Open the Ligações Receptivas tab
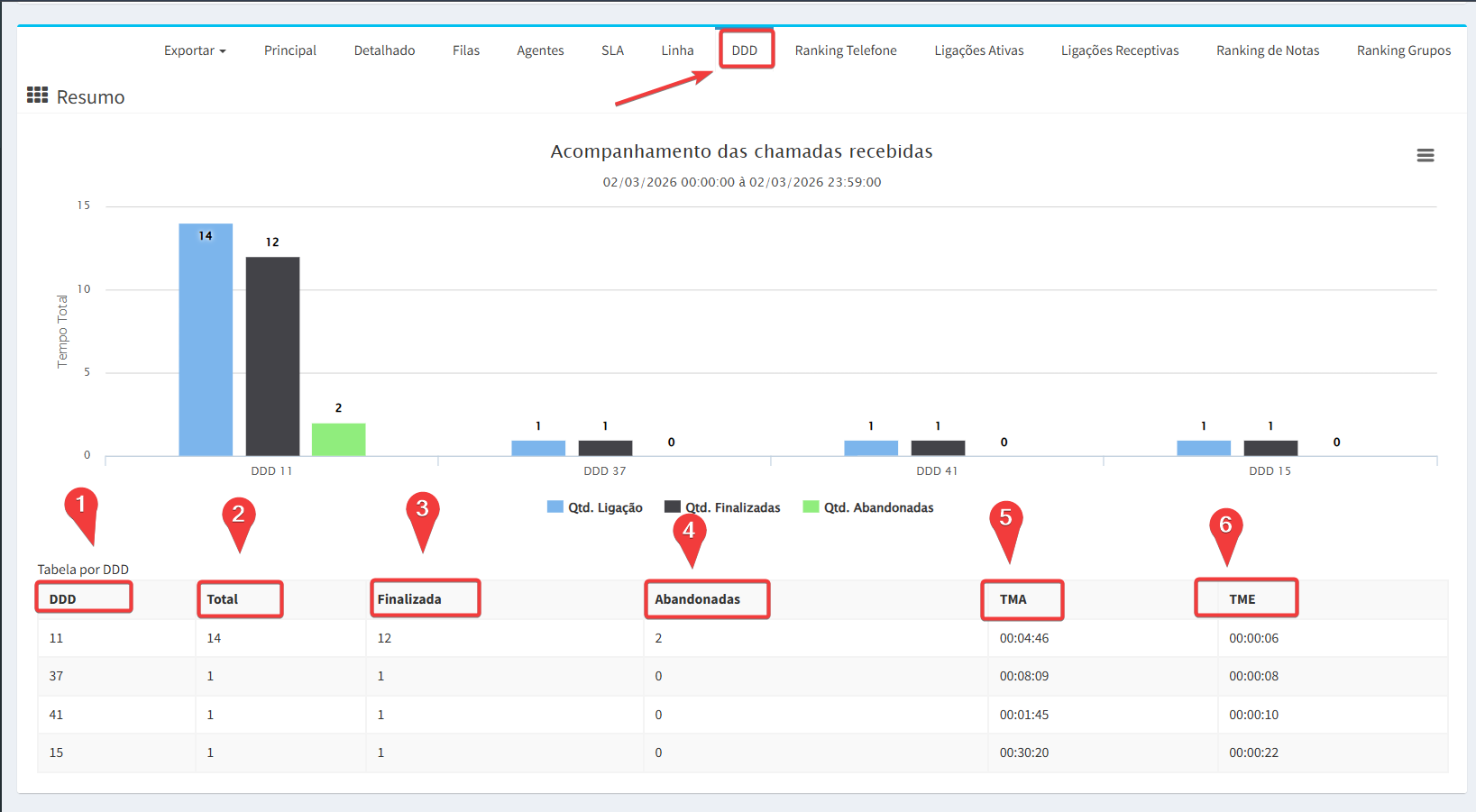Viewport: 1476px width, 812px height. pyautogui.click(x=1119, y=50)
